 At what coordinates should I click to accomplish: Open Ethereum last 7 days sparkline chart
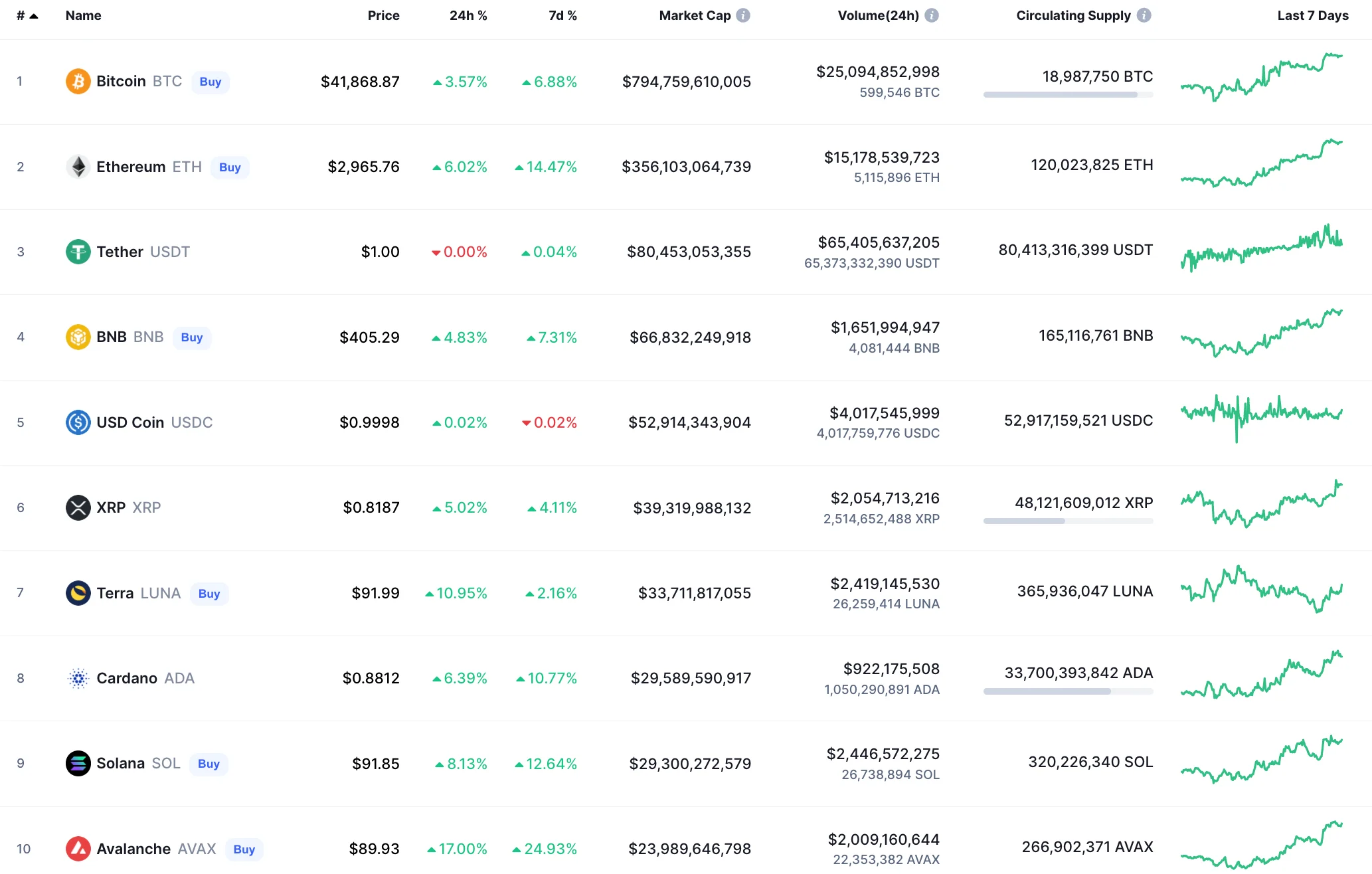pyautogui.click(x=1261, y=164)
